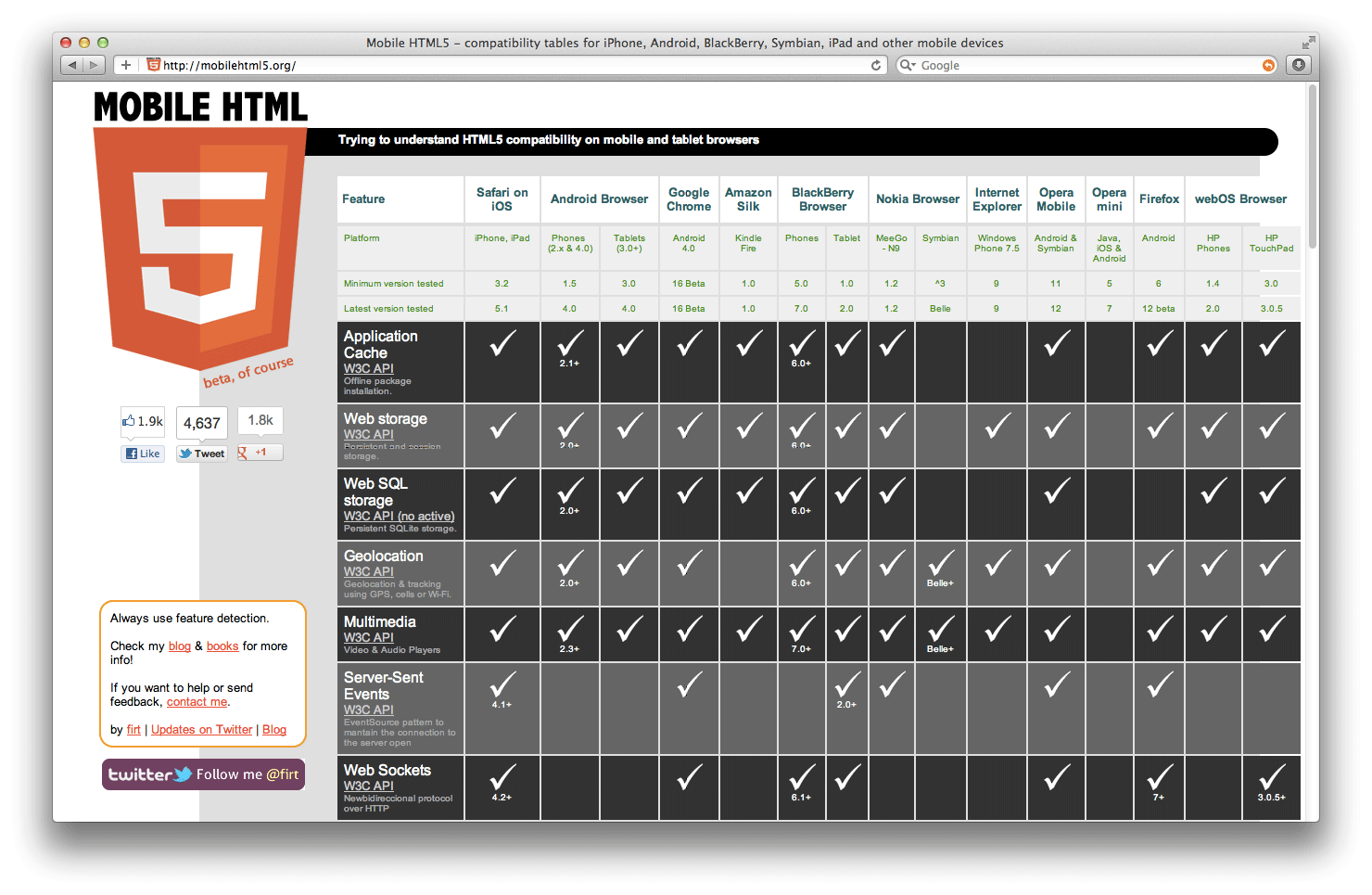Go forward using the browser forward arrow
Image resolution: width=1372 pixels, height=895 pixels.
click(94, 65)
